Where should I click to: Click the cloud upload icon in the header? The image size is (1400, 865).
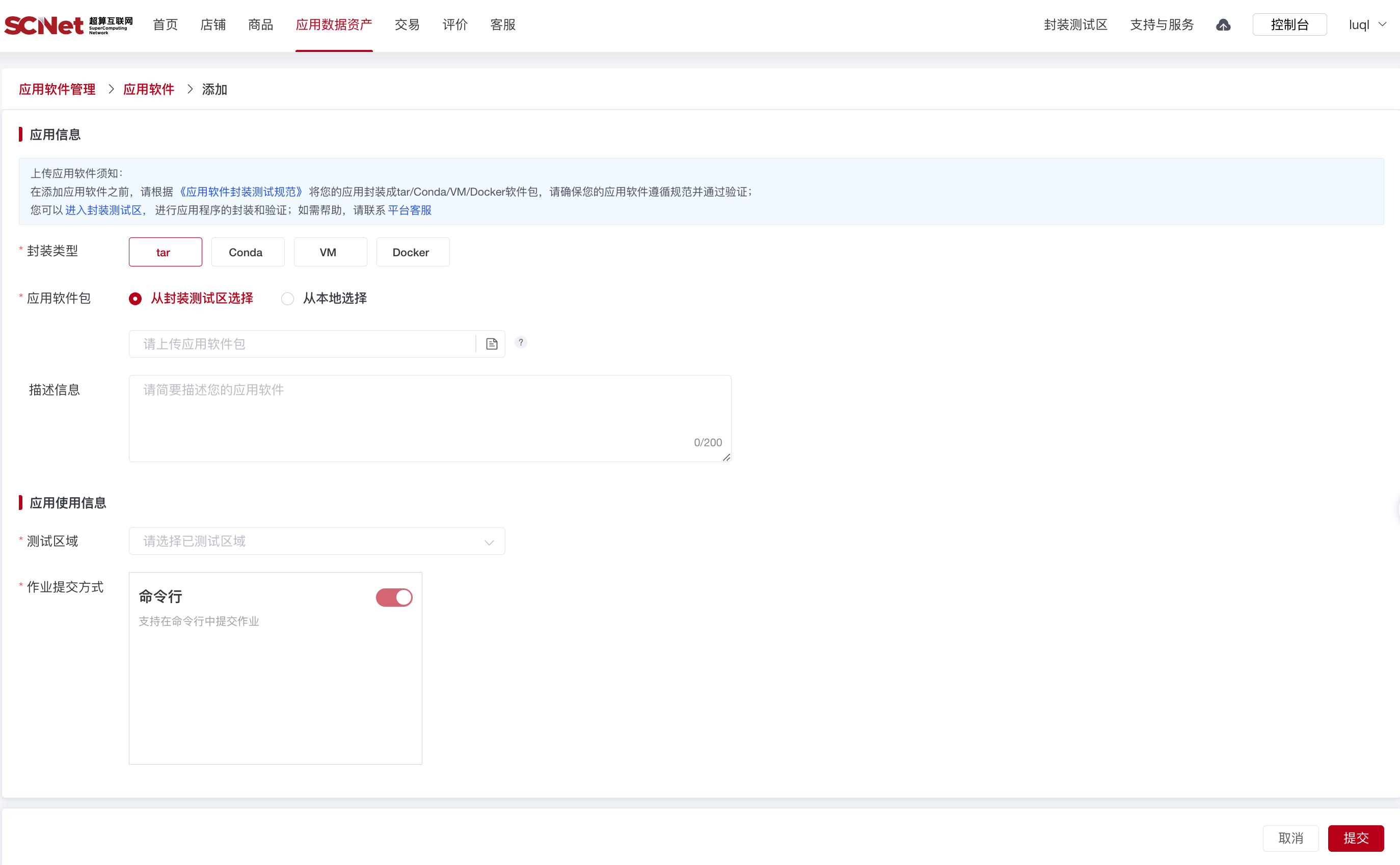coord(1223,24)
